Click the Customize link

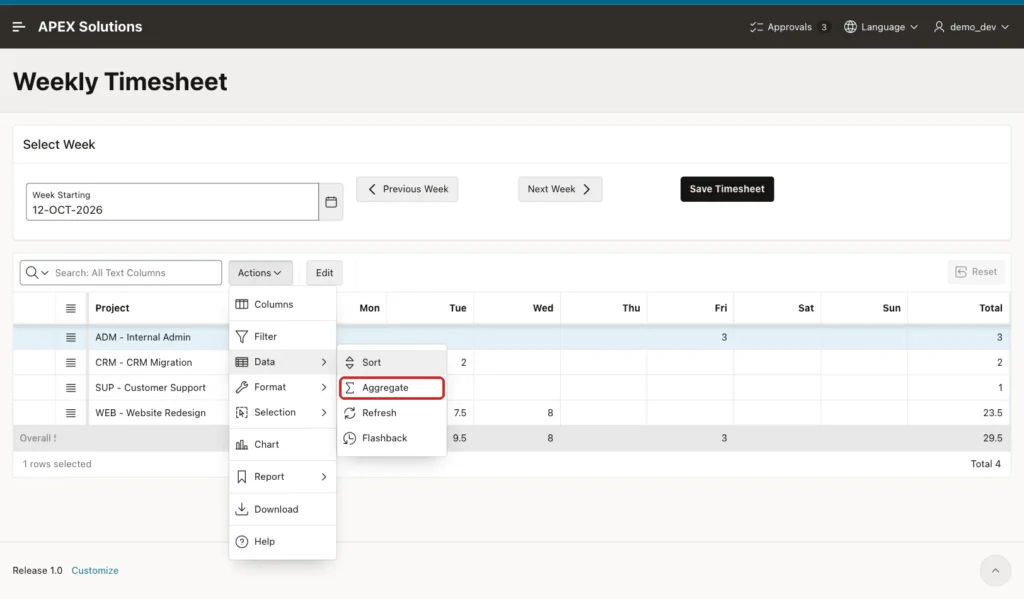pyautogui.click(x=95, y=570)
